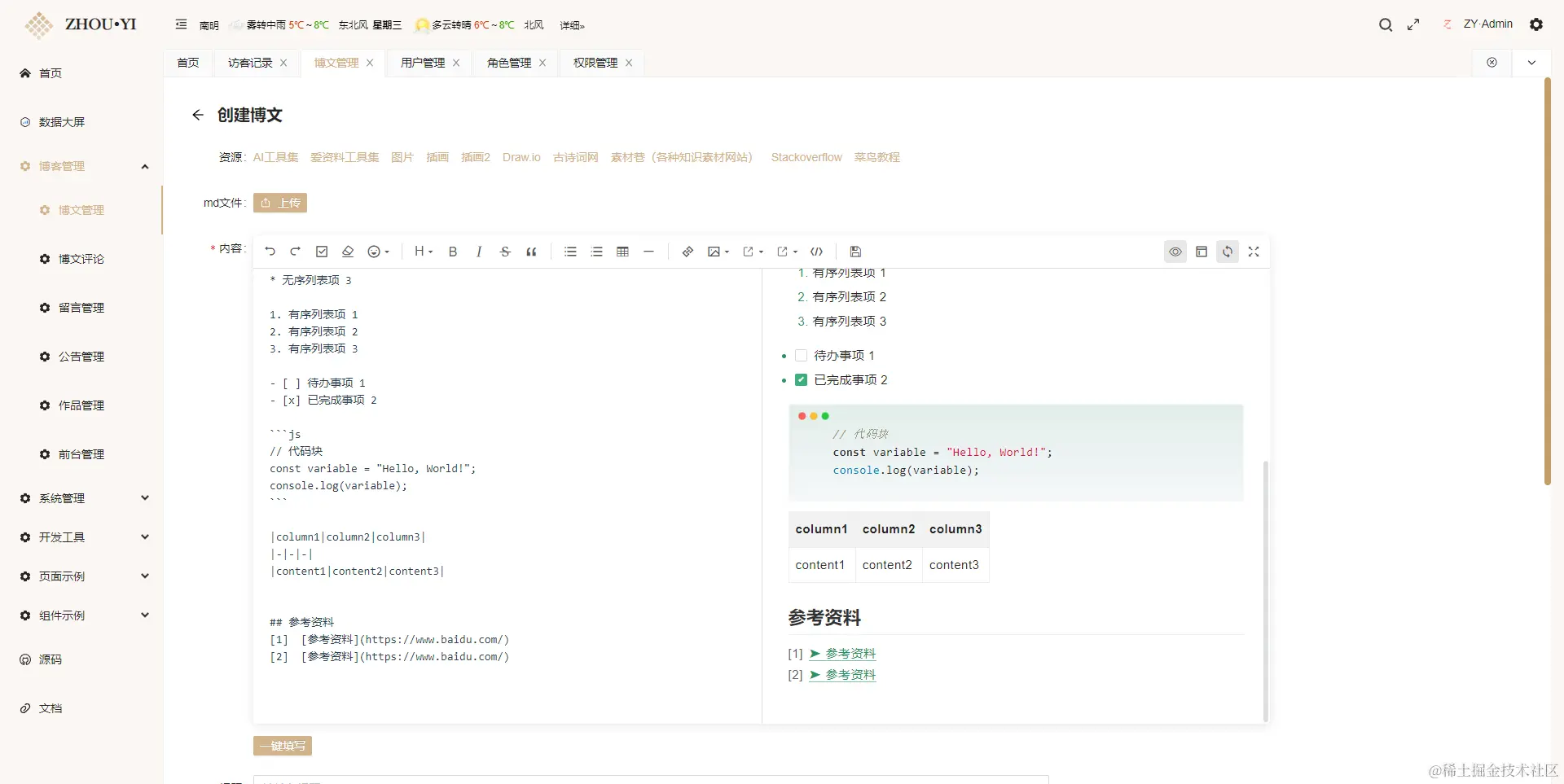Click 详细» for weather details
The width and height of the screenshot is (1564, 784).
573,25
